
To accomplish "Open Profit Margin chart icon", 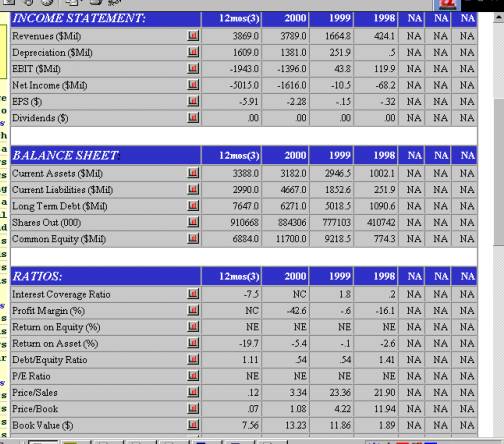I will [x=193, y=310].
